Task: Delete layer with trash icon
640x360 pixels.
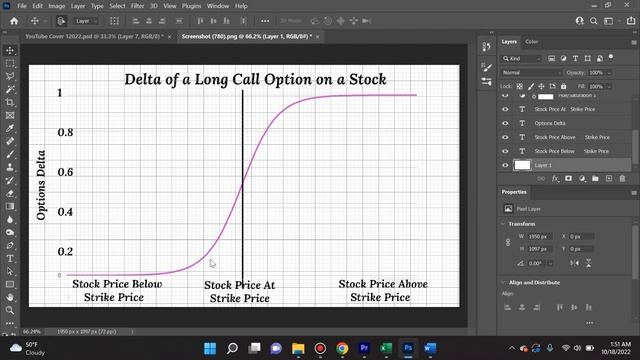Action: [x=622, y=179]
